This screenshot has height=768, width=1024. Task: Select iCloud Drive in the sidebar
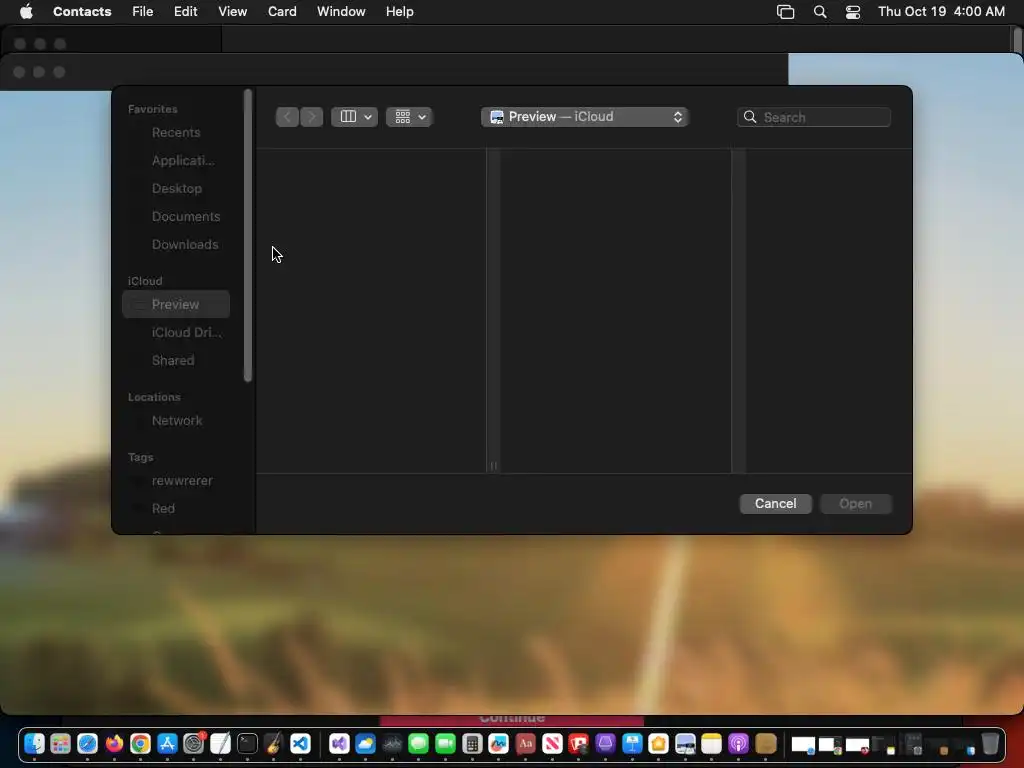176,332
